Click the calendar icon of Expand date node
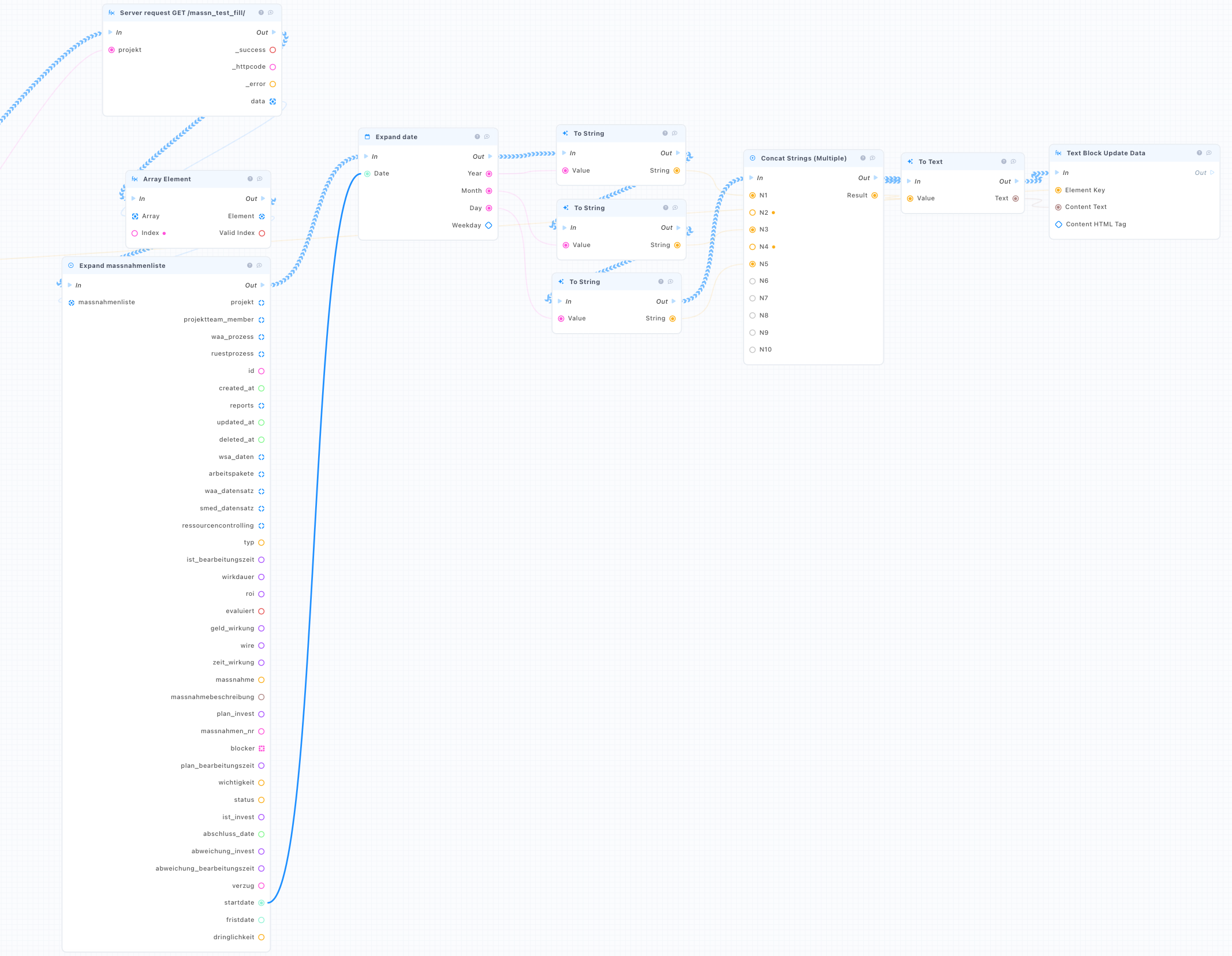Screen dimensions: 1232x956 click(x=367, y=137)
